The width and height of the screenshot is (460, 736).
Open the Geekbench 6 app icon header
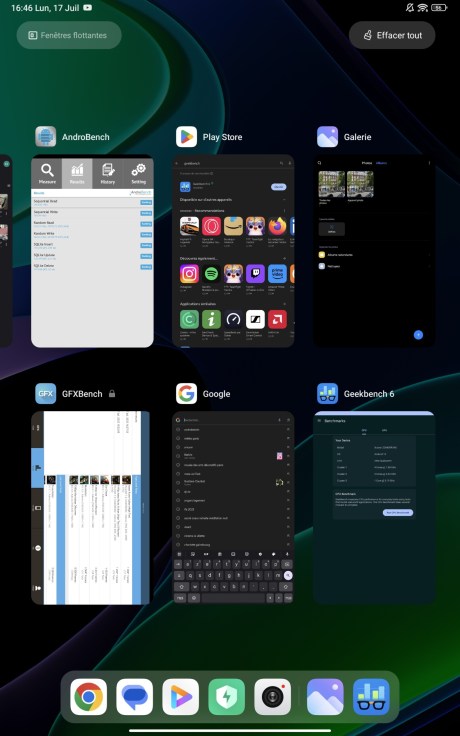pos(327,393)
